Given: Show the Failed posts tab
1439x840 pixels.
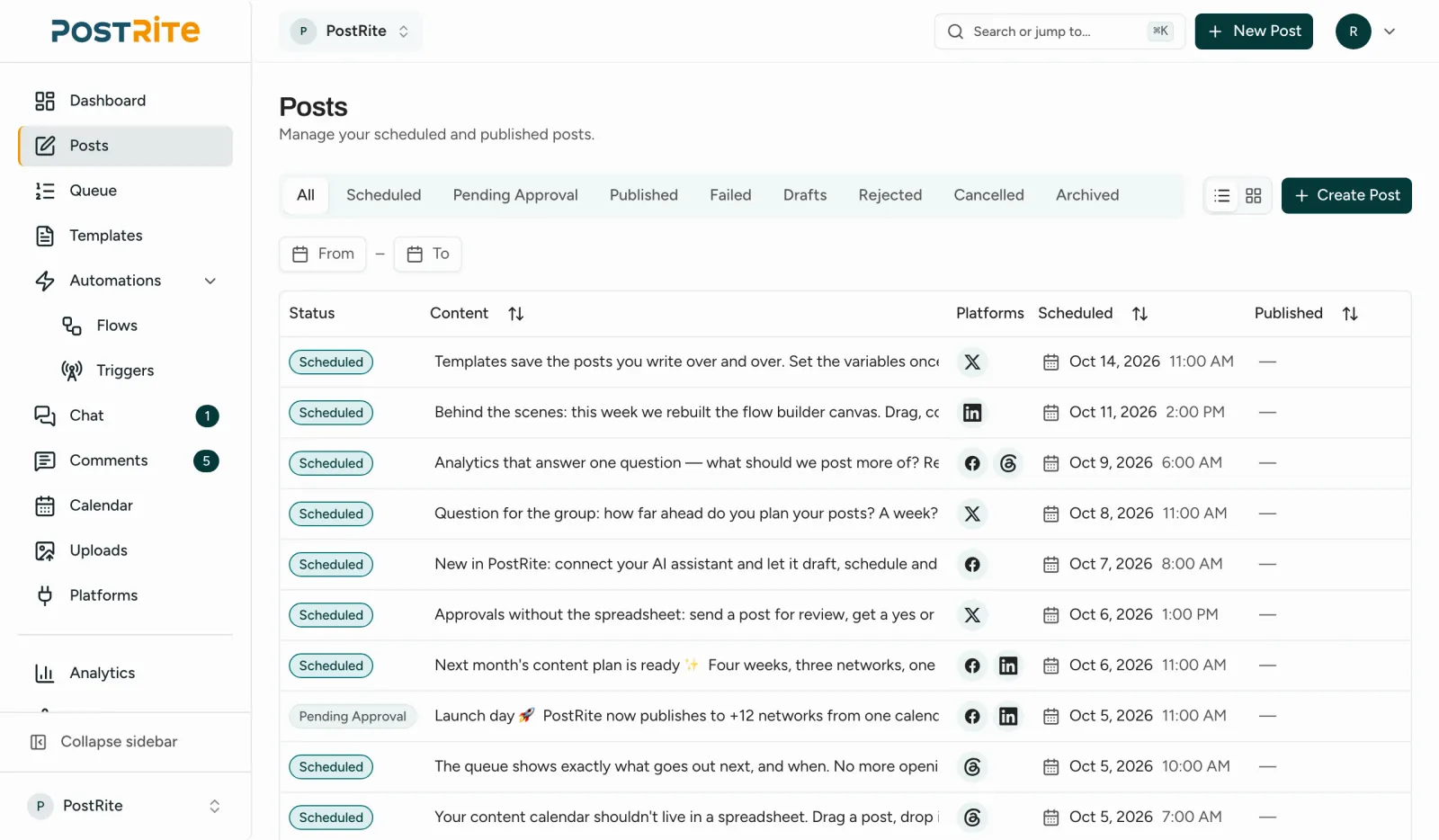Looking at the screenshot, I should pyautogui.click(x=730, y=195).
